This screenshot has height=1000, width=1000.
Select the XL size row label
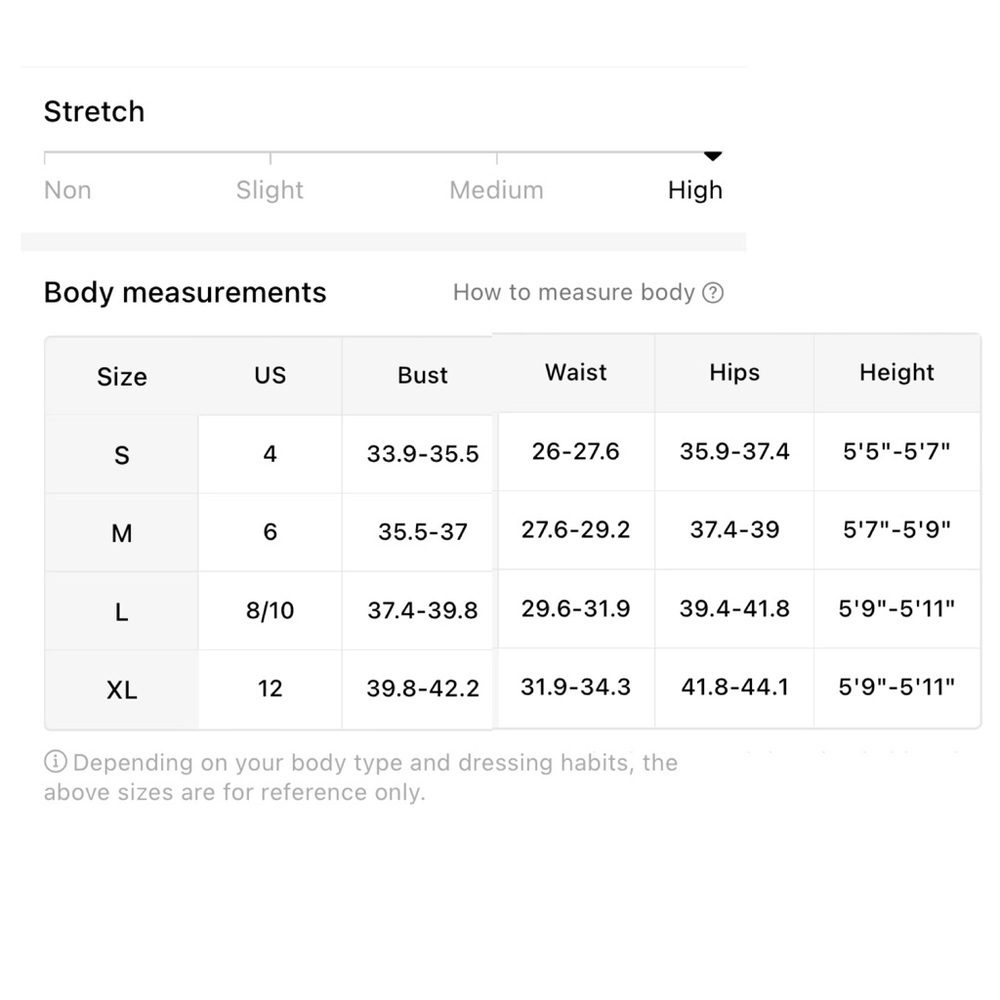tap(122, 690)
